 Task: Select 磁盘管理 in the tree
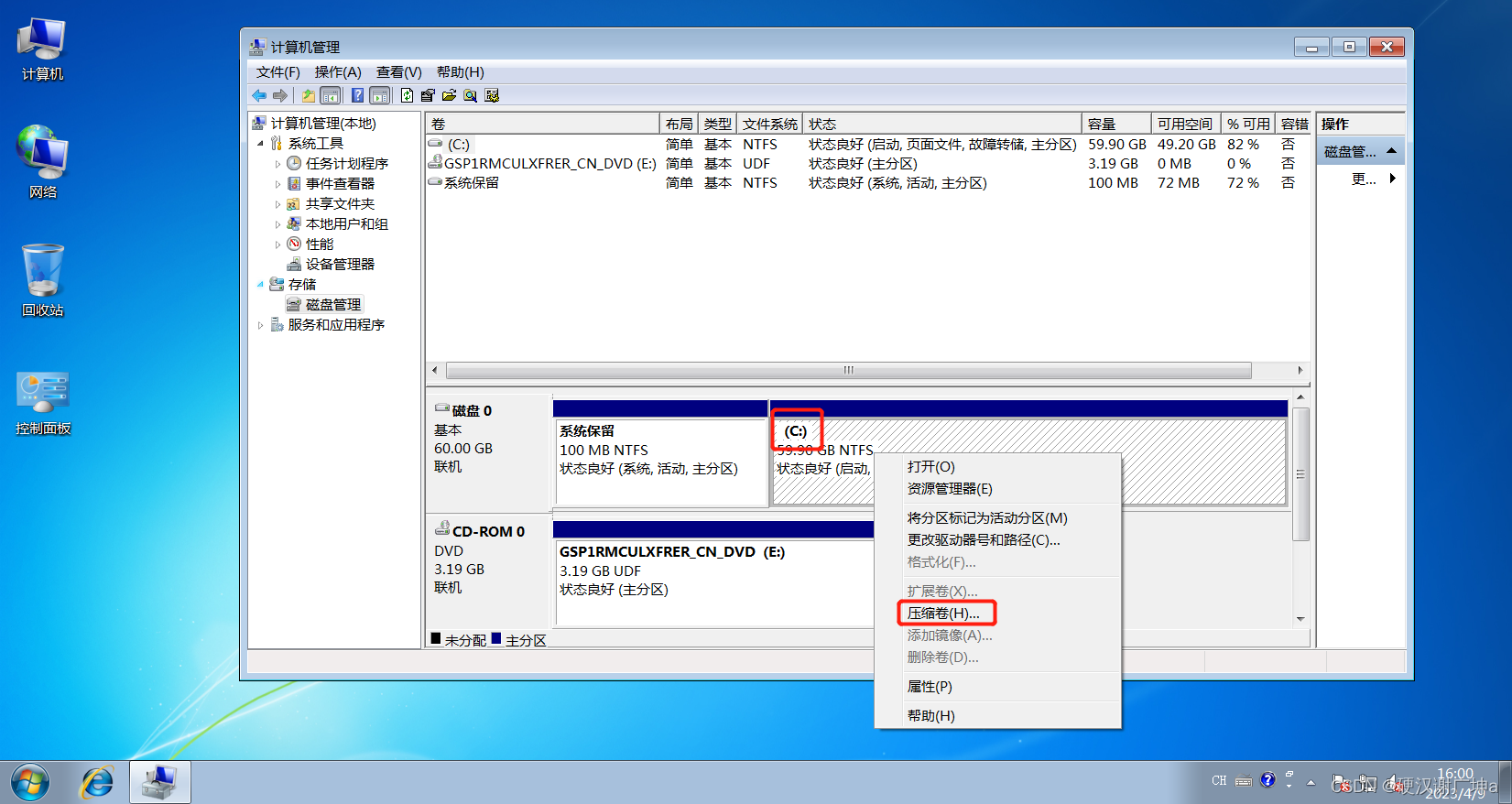point(333,305)
